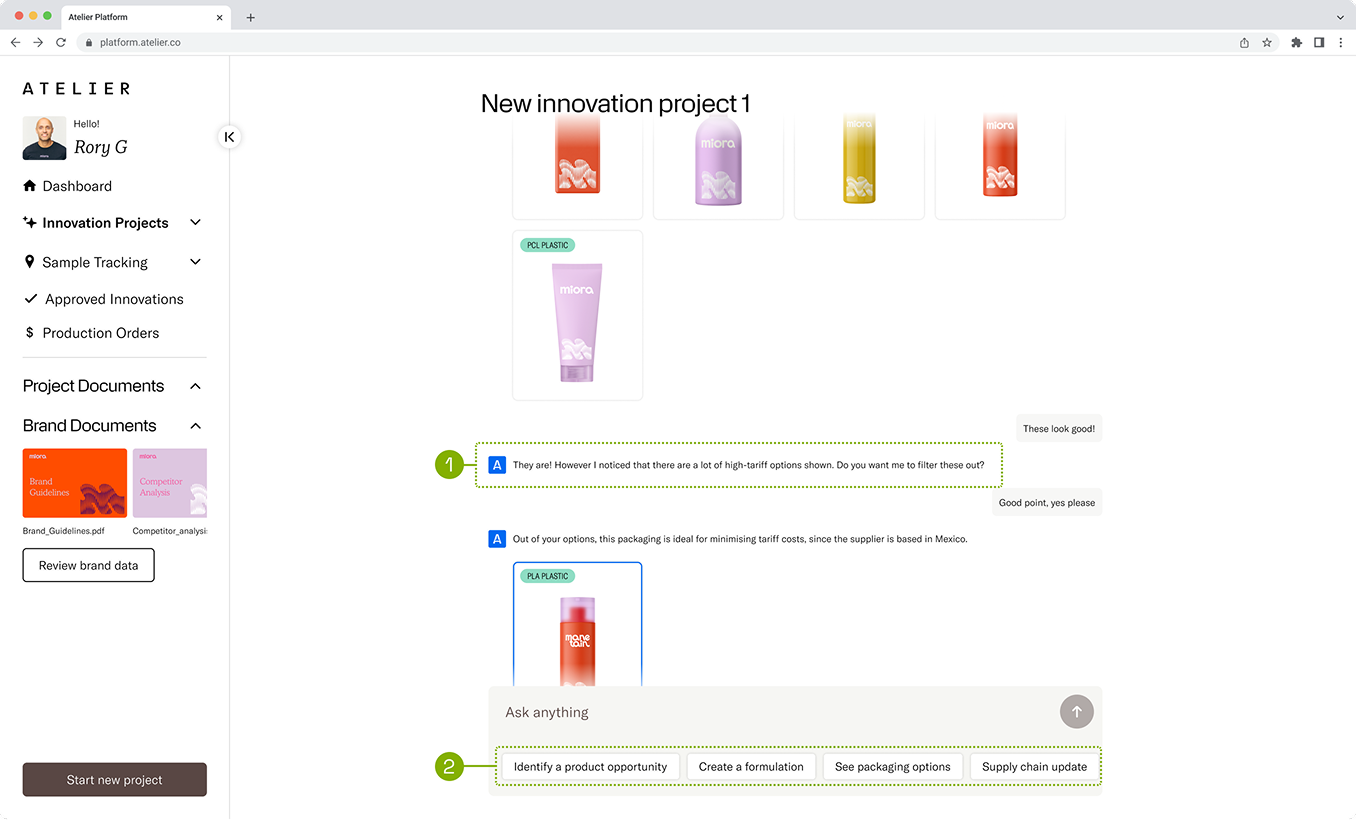Start a new project
Image resolution: width=1356 pixels, height=820 pixels.
114,779
